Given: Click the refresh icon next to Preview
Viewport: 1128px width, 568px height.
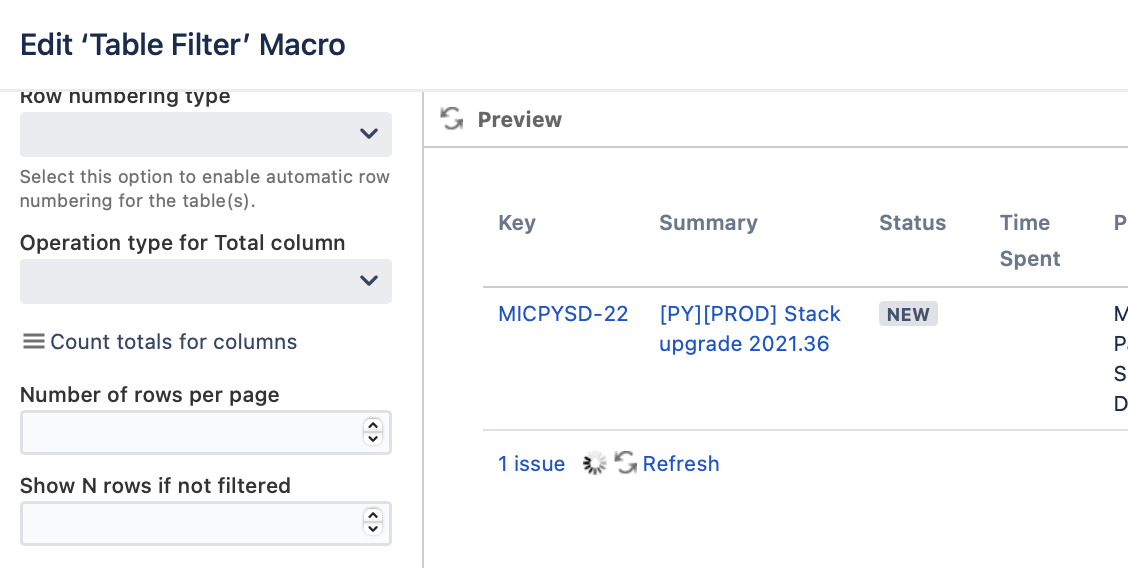Looking at the screenshot, I should [452, 119].
